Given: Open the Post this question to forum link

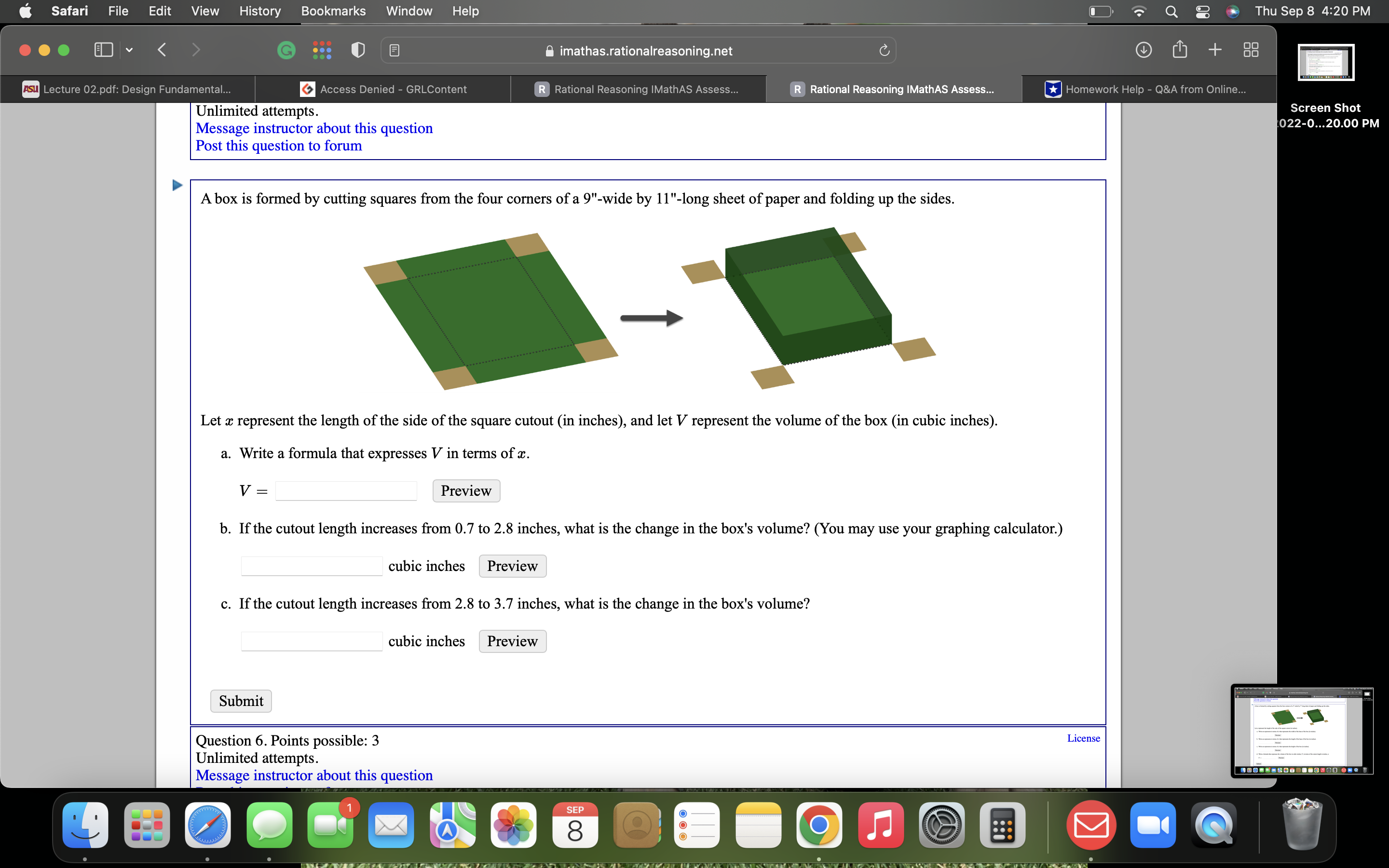Looking at the screenshot, I should pos(278,145).
